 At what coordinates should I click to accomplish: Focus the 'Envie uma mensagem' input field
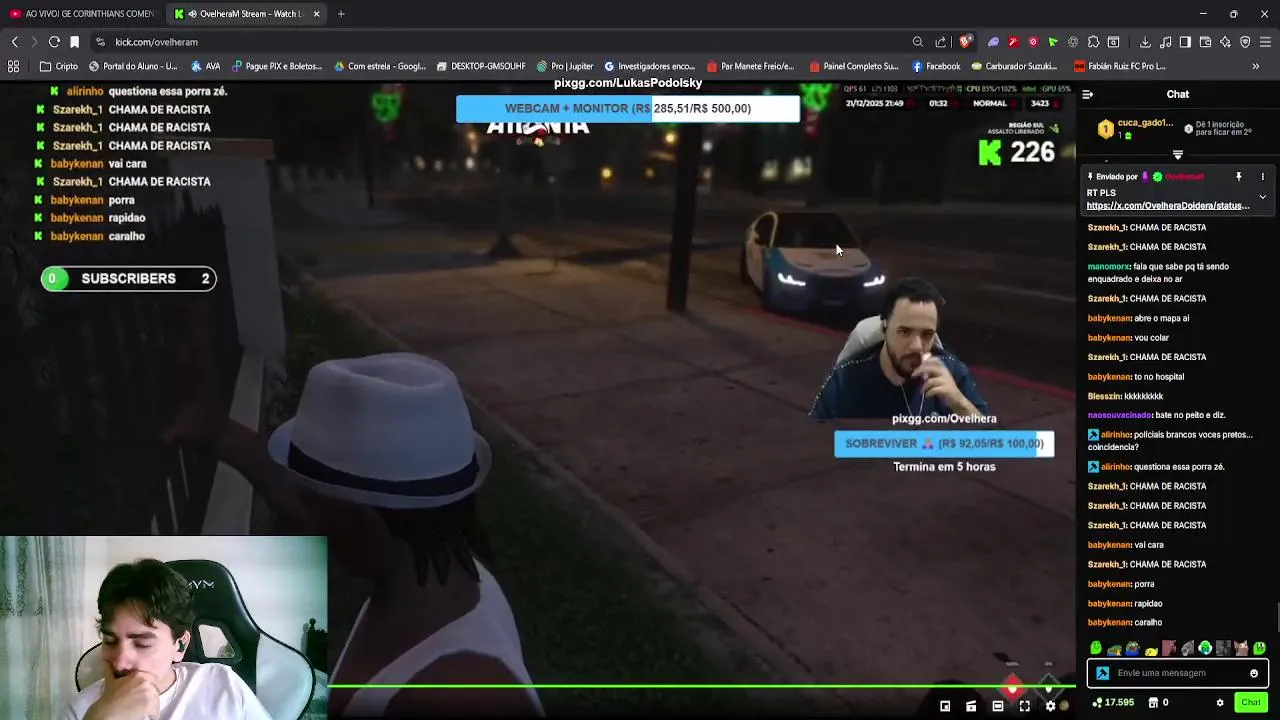click(x=1177, y=673)
